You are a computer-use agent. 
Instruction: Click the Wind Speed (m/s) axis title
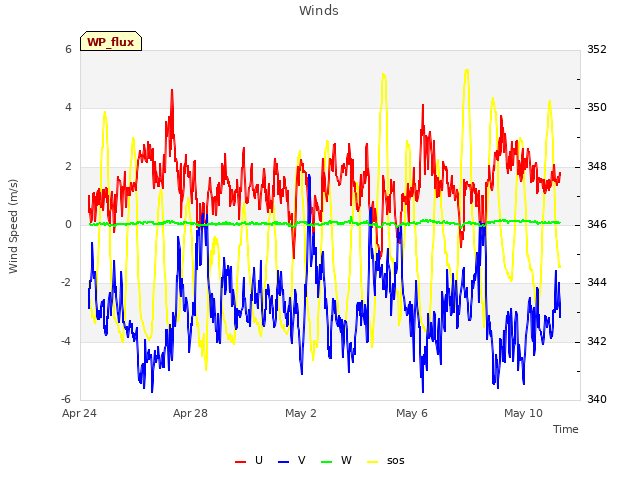[x=13, y=226]
